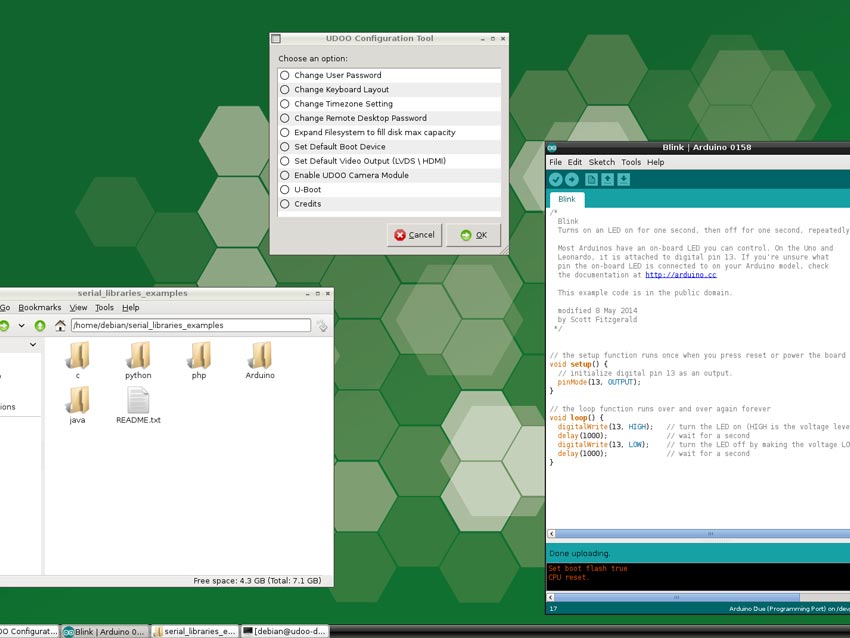Follow the http://arduino.cc link
Screen dimensions: 850x638
click(x=680, y=275)
